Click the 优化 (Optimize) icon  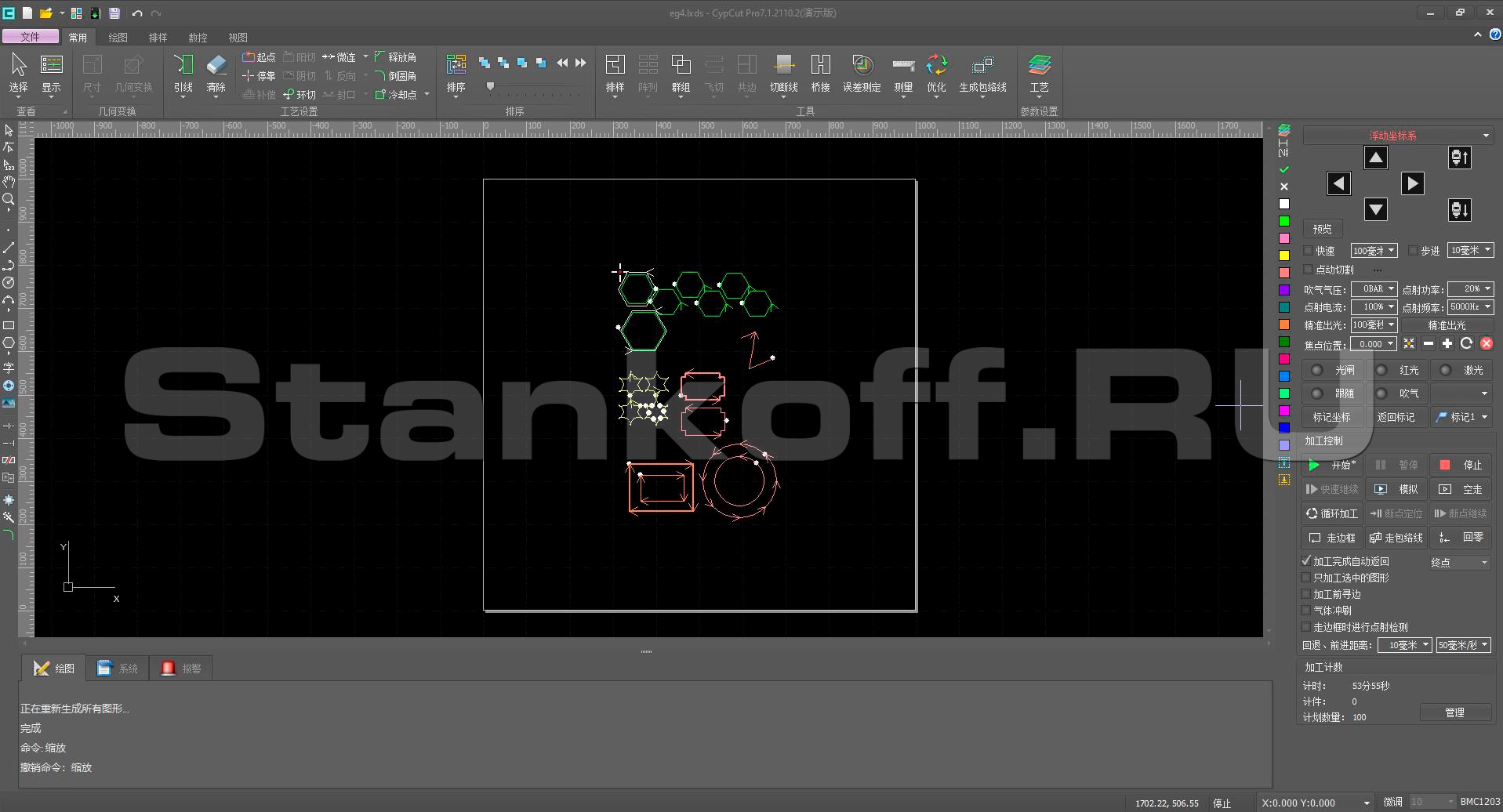pos(936,74)
